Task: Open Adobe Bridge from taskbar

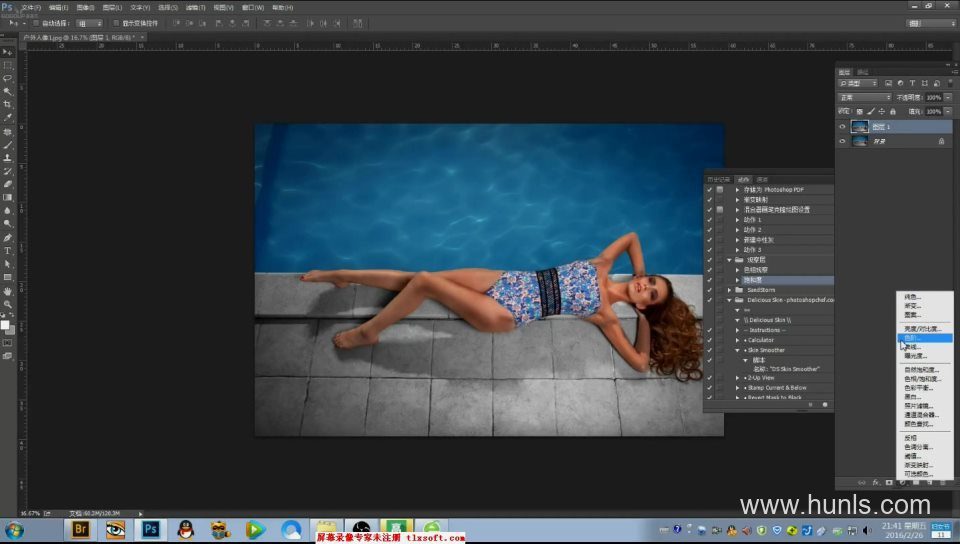Action: pyautogui.click(x=80, y=529)
